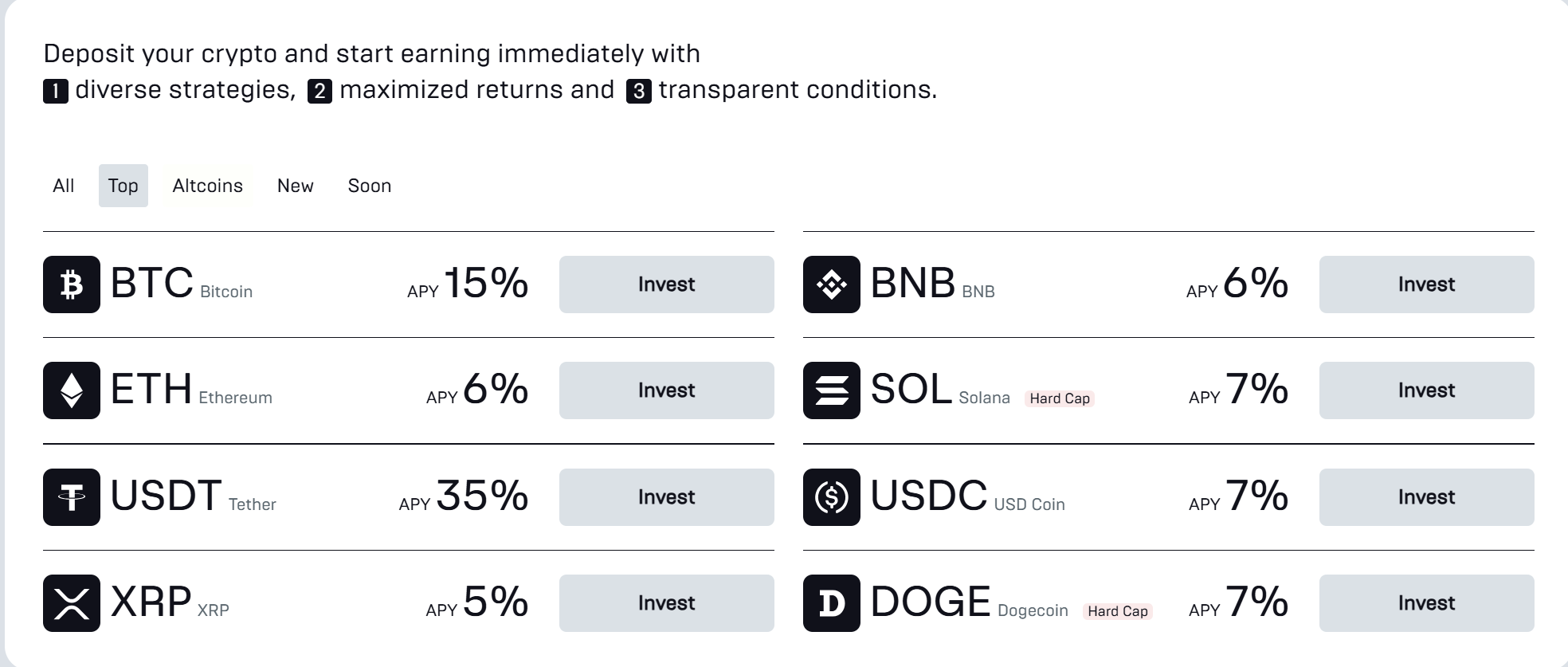Click the Solana SOL icon
This screenshot has height=667, width=1568.
pos(832,390)
